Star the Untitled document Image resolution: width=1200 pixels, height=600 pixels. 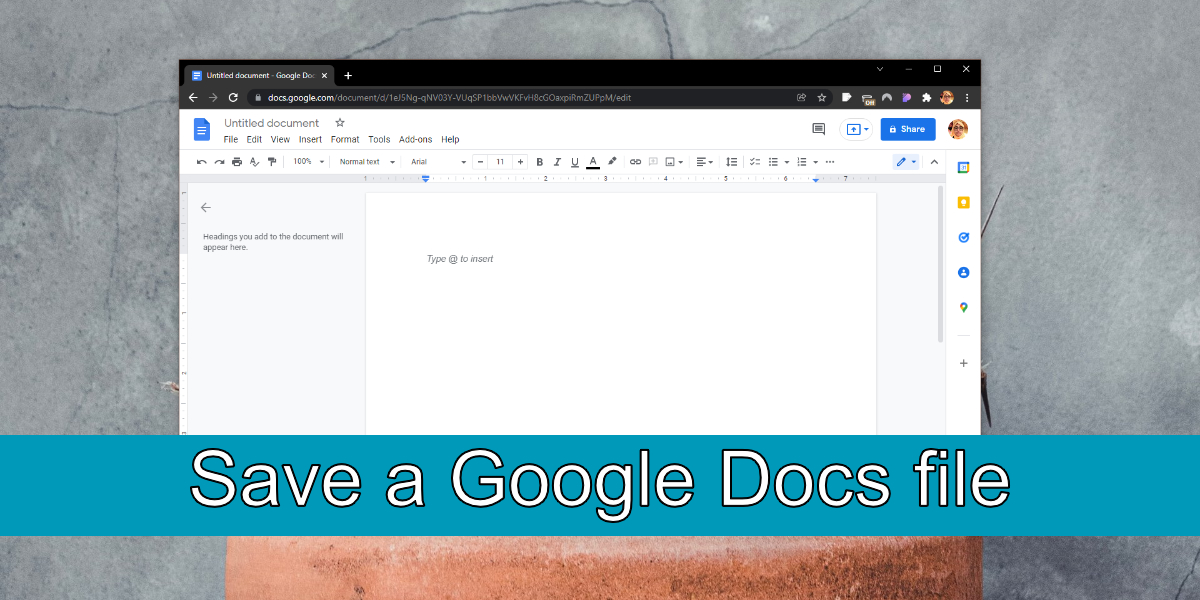coord(340,122)
